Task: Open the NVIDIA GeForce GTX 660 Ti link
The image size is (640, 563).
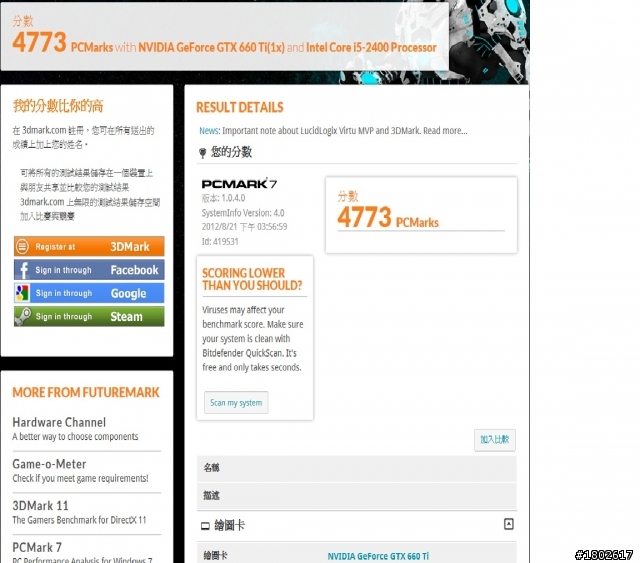Action: (x=378, y=556)
